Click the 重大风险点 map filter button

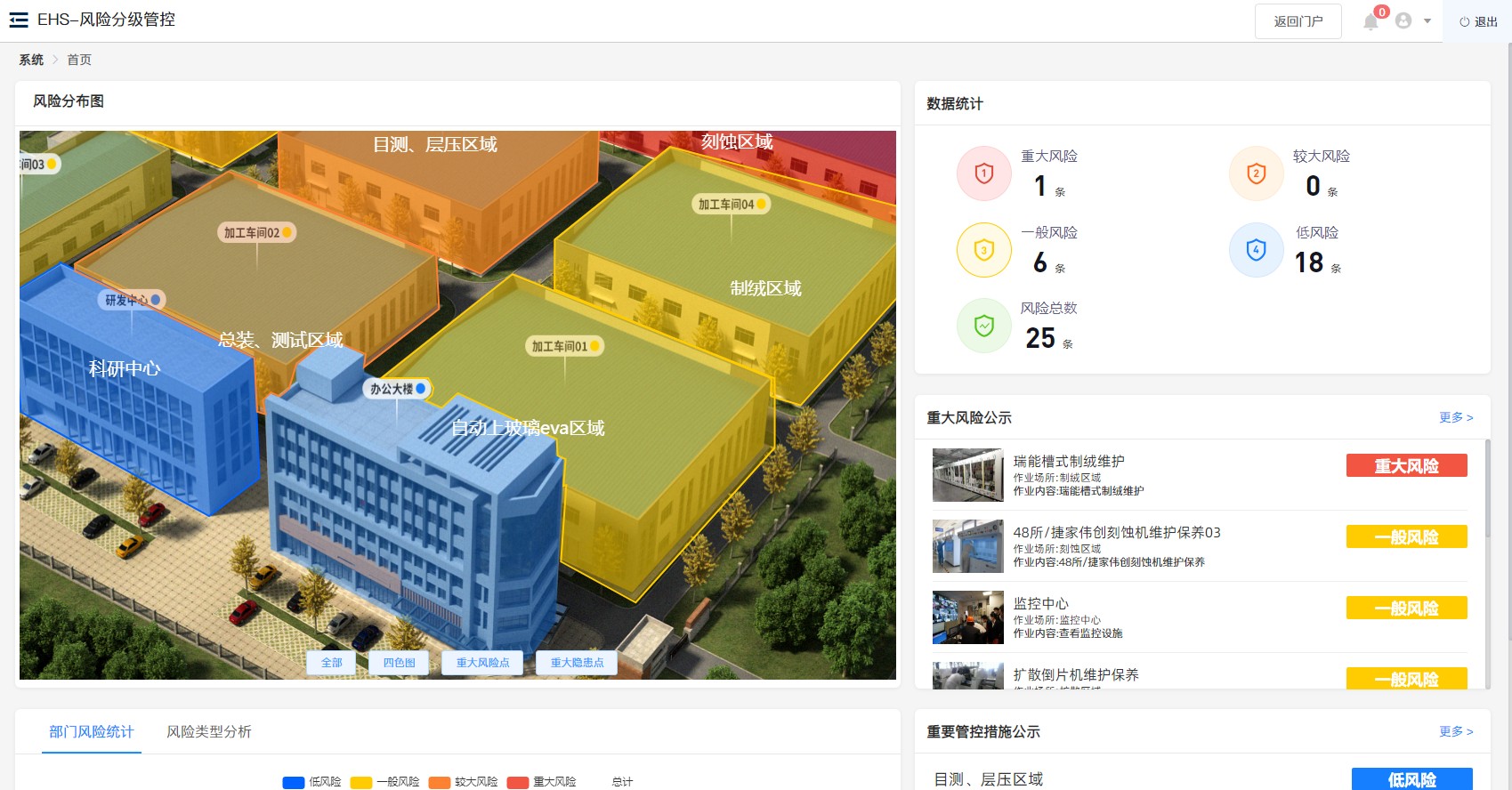482,663
